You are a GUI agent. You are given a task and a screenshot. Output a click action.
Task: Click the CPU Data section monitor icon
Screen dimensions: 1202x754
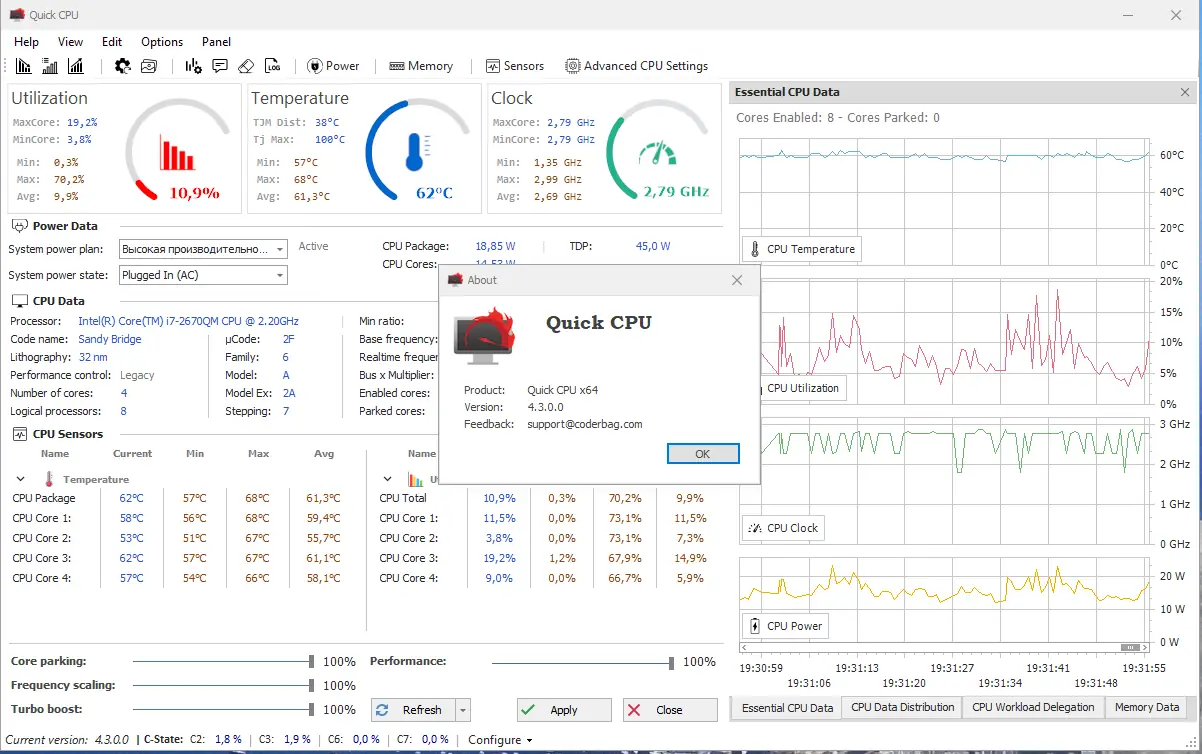(x=19, y=300)
